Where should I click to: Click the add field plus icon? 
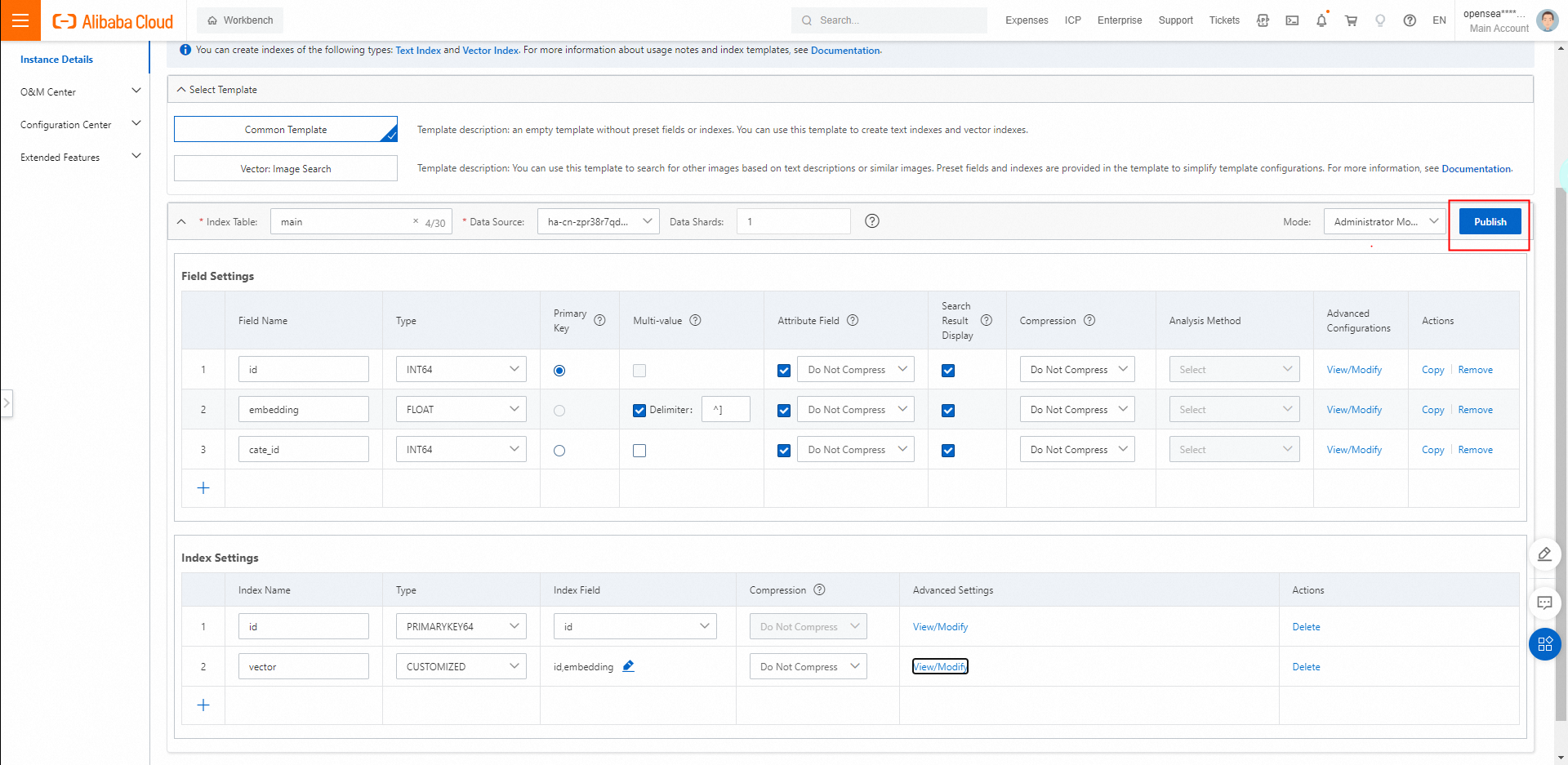(x=203, y=488)
